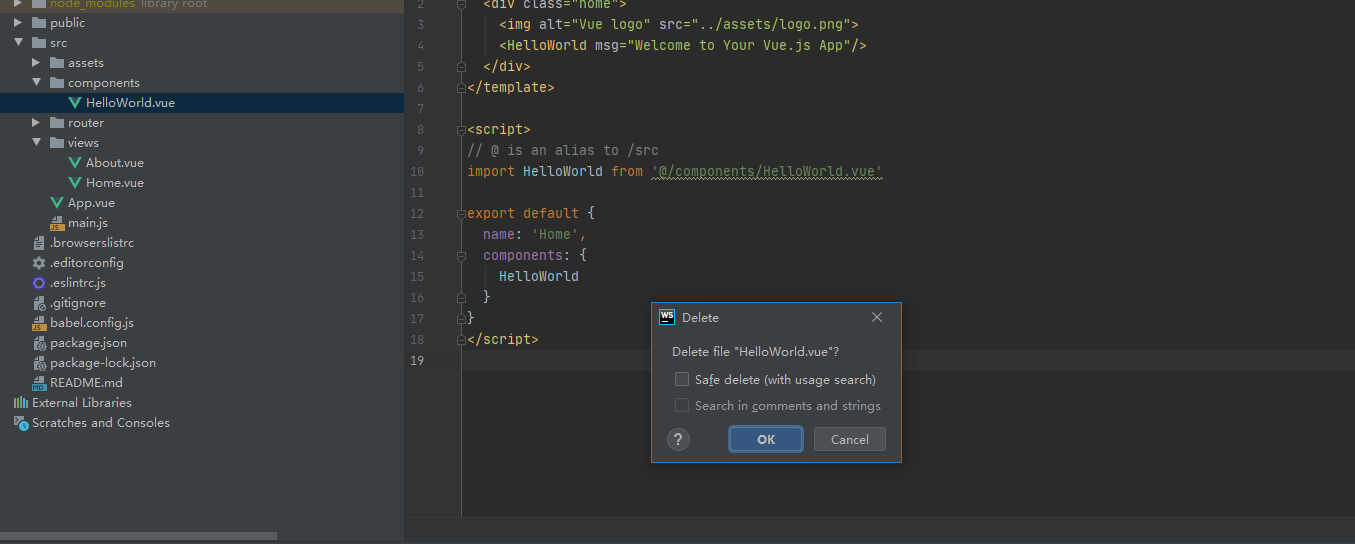Click the "Delete file HelloWorld.vue?" message text
Viewport: 1355px width, 544px height.
tap(755, 351)
